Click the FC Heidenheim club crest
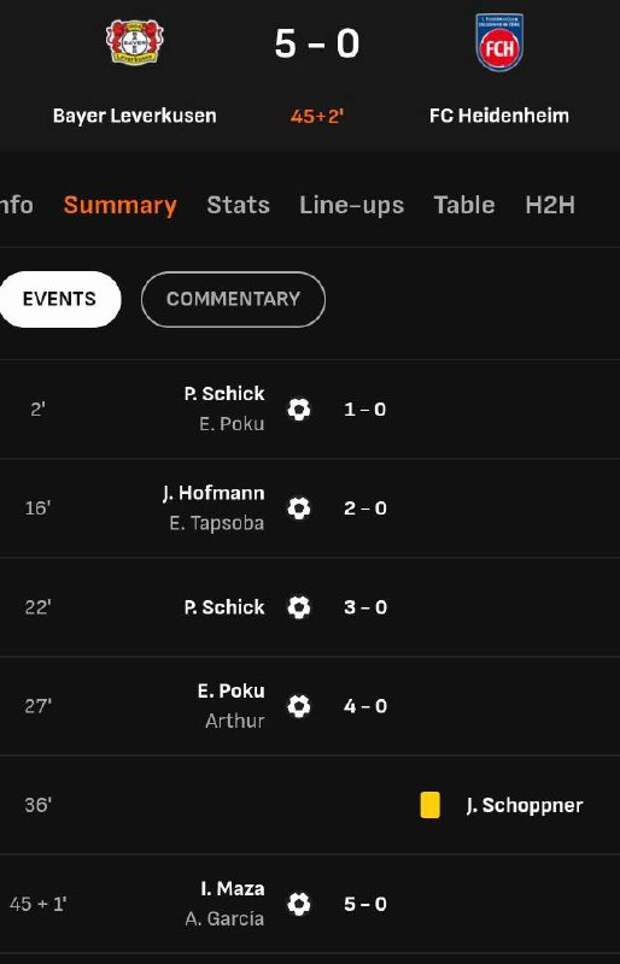The width and height of the screenshot is (620, 964). pos(499,43)
